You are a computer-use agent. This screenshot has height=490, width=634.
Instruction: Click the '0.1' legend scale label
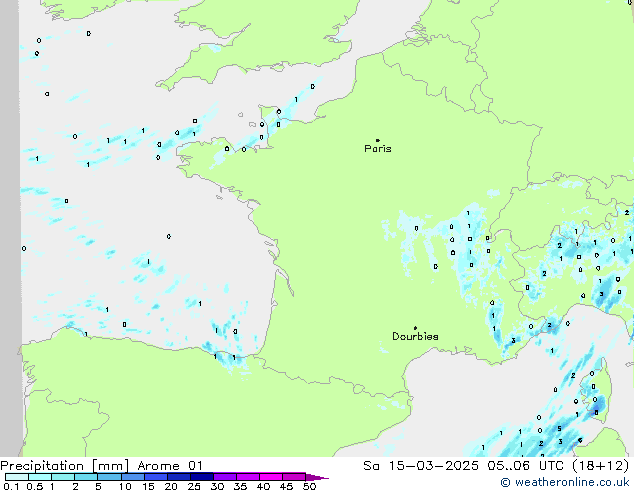(11, 486)
